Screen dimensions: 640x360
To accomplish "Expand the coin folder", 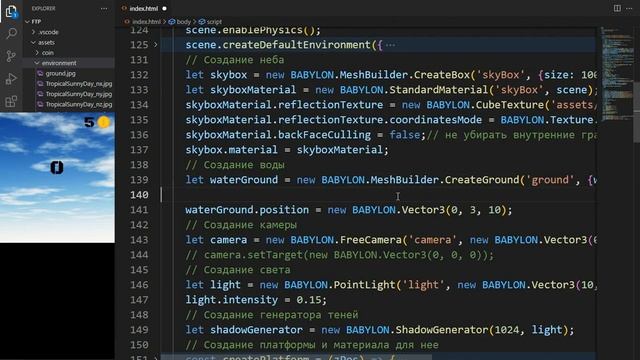I will click(x=37, y=53).
